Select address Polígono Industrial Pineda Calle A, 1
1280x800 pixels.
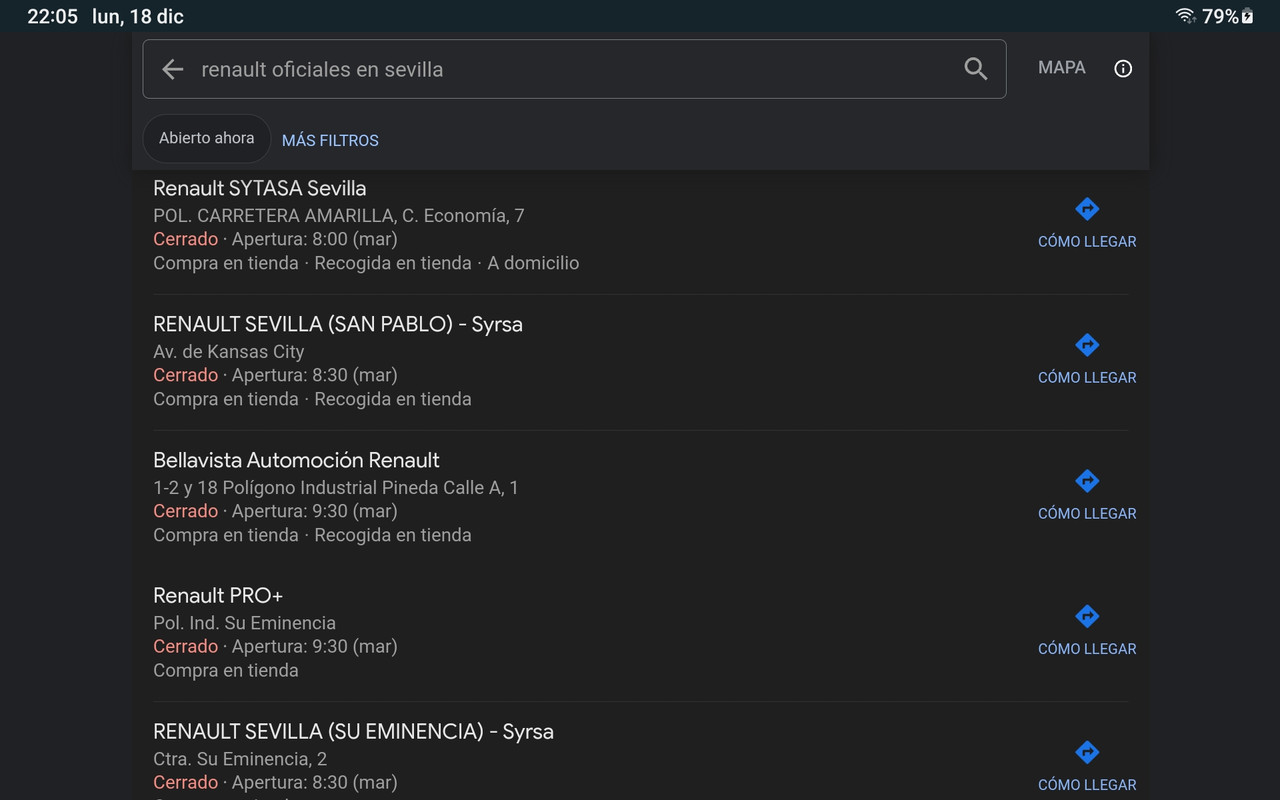click(336, 488)
